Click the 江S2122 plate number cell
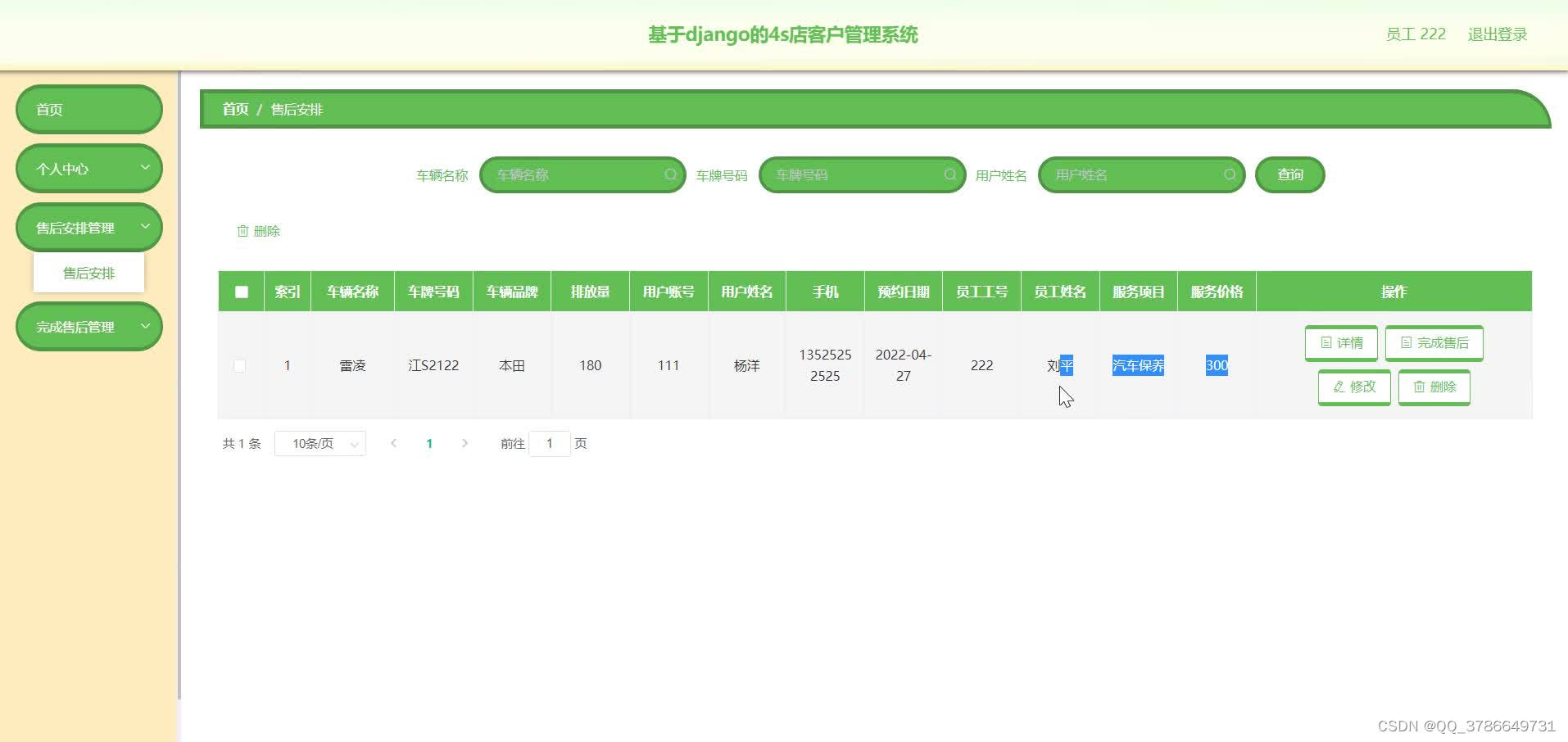Screen dimensions: 1568x742 click(433, 365)
